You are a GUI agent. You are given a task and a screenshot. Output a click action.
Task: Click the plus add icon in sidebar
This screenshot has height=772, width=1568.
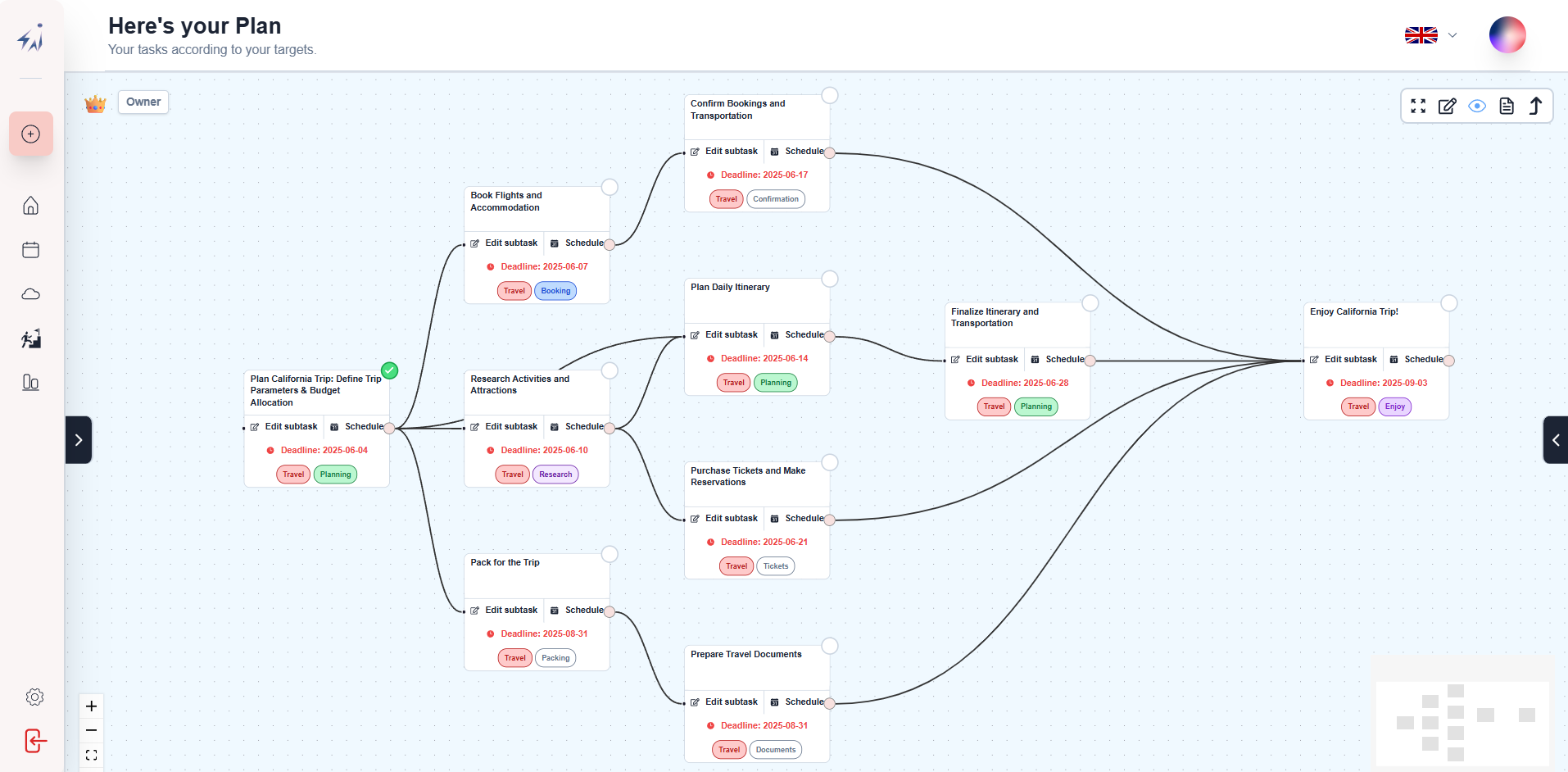pos(31,134)
